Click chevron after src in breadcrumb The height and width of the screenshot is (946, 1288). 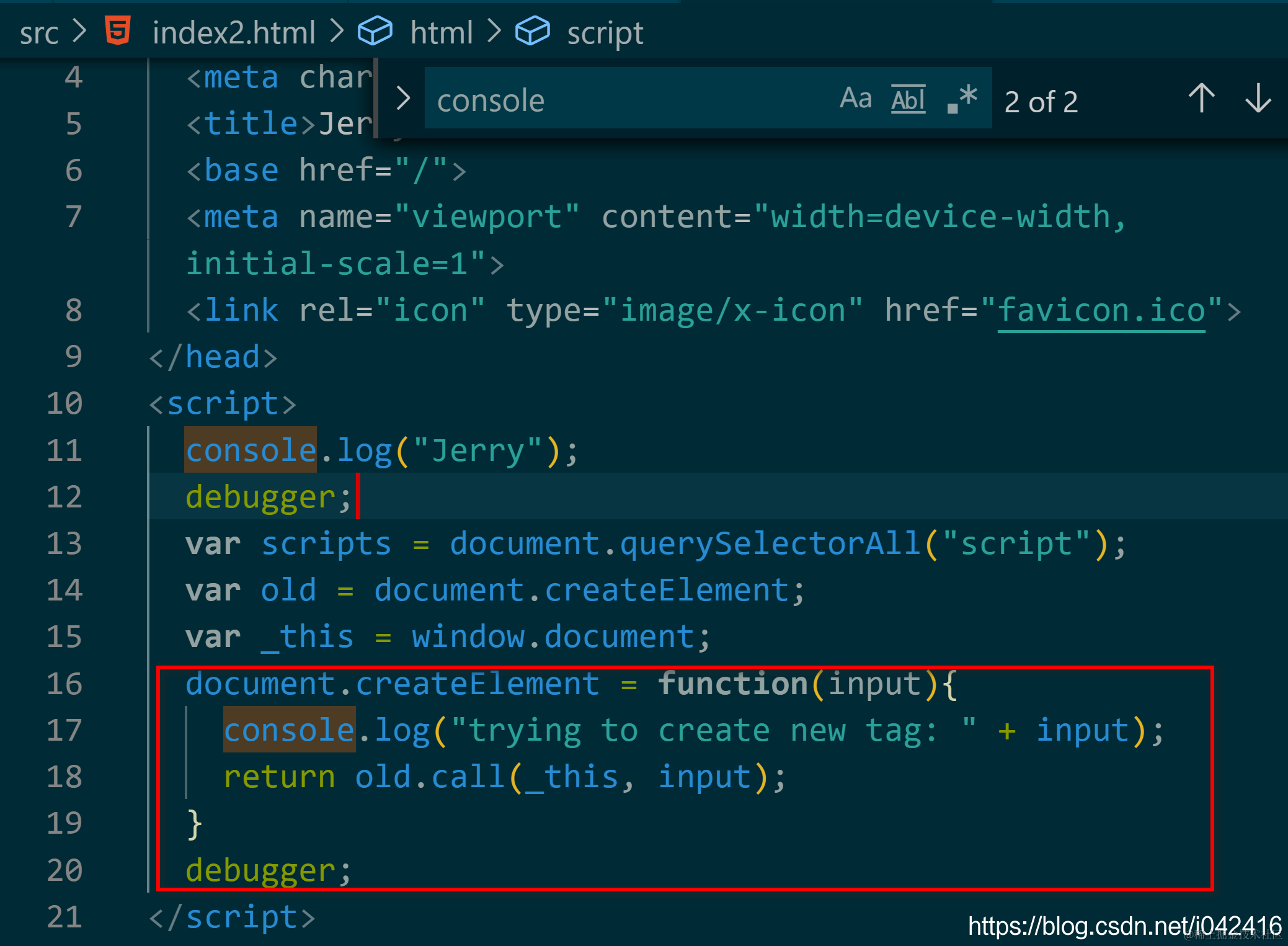[x=79, y=31]
